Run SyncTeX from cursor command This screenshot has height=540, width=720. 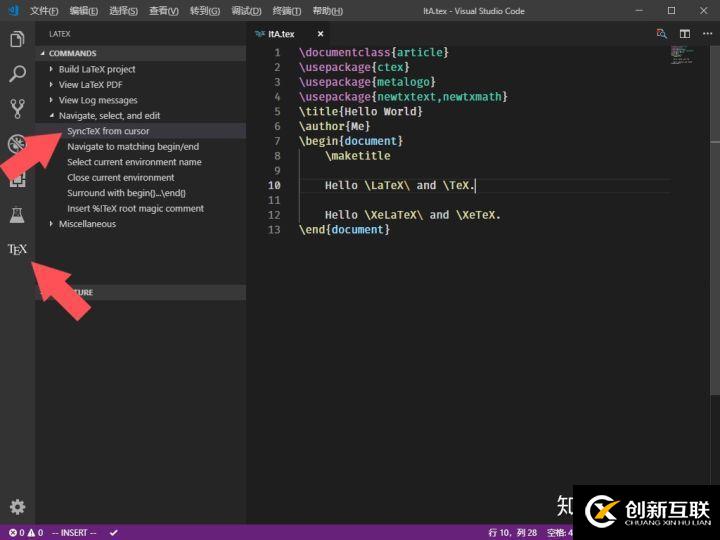coord(108,131)
